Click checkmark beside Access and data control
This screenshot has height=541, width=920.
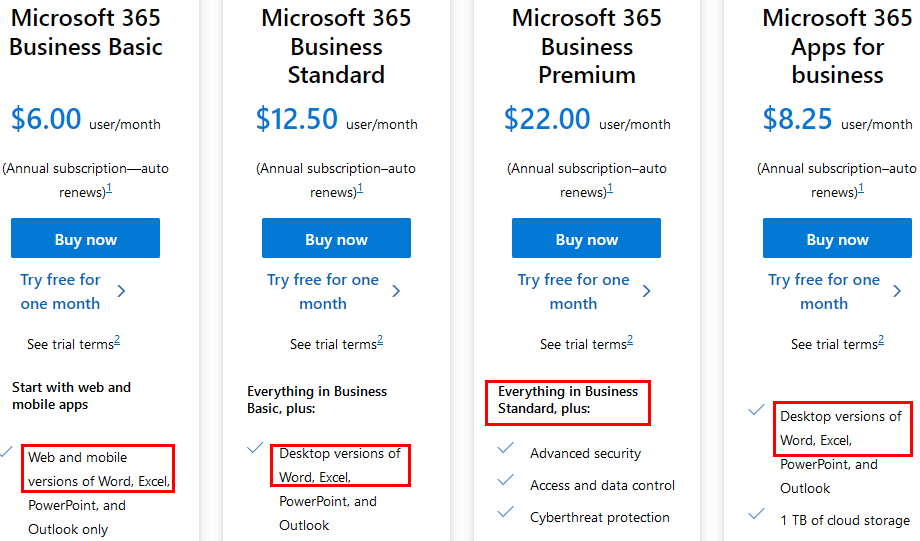tap(506, 480)
